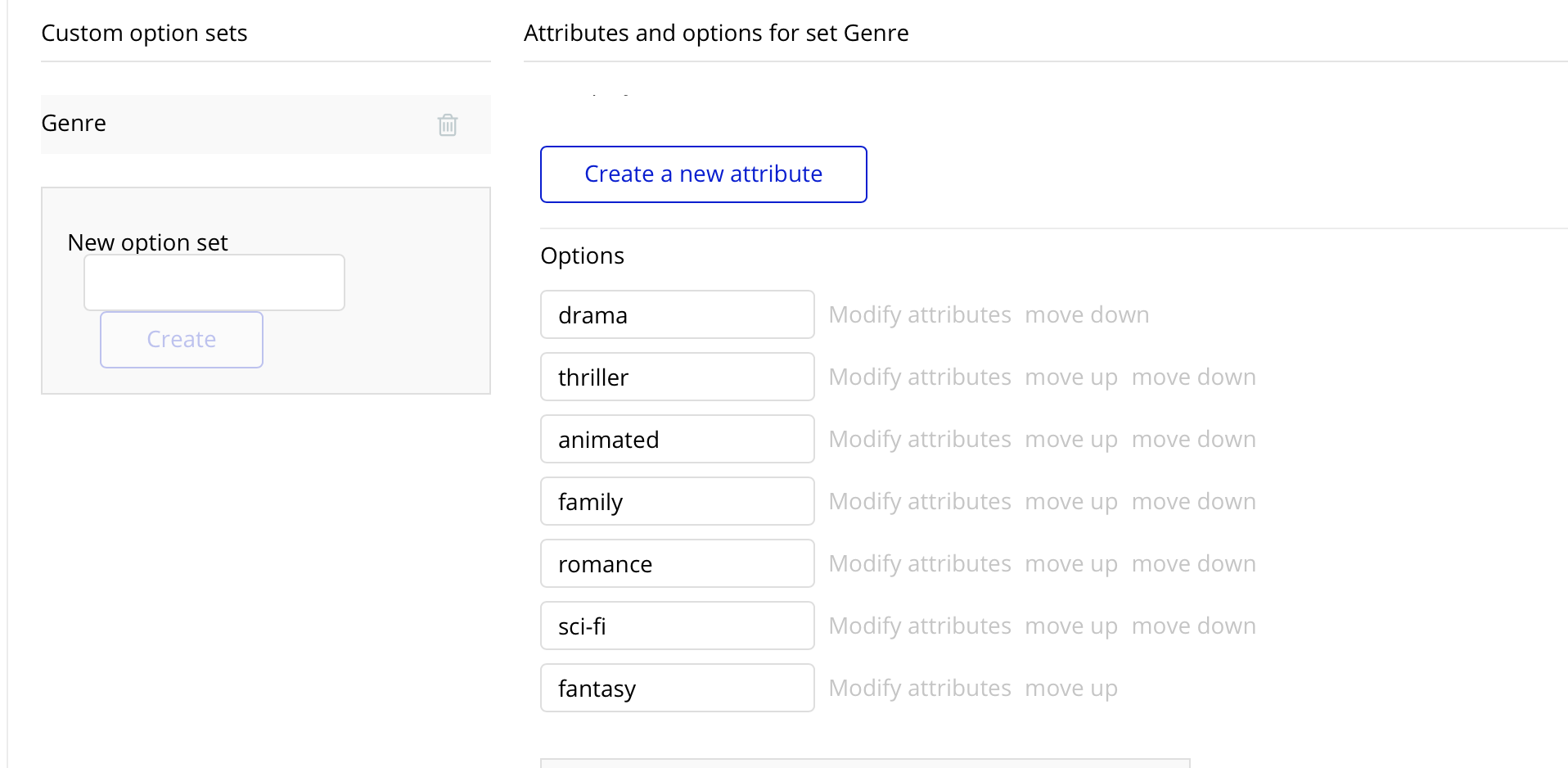This screenshot has width=1568, height=768.
Task: Edit the thriller option name field
Action: click(x=677, y=377)
